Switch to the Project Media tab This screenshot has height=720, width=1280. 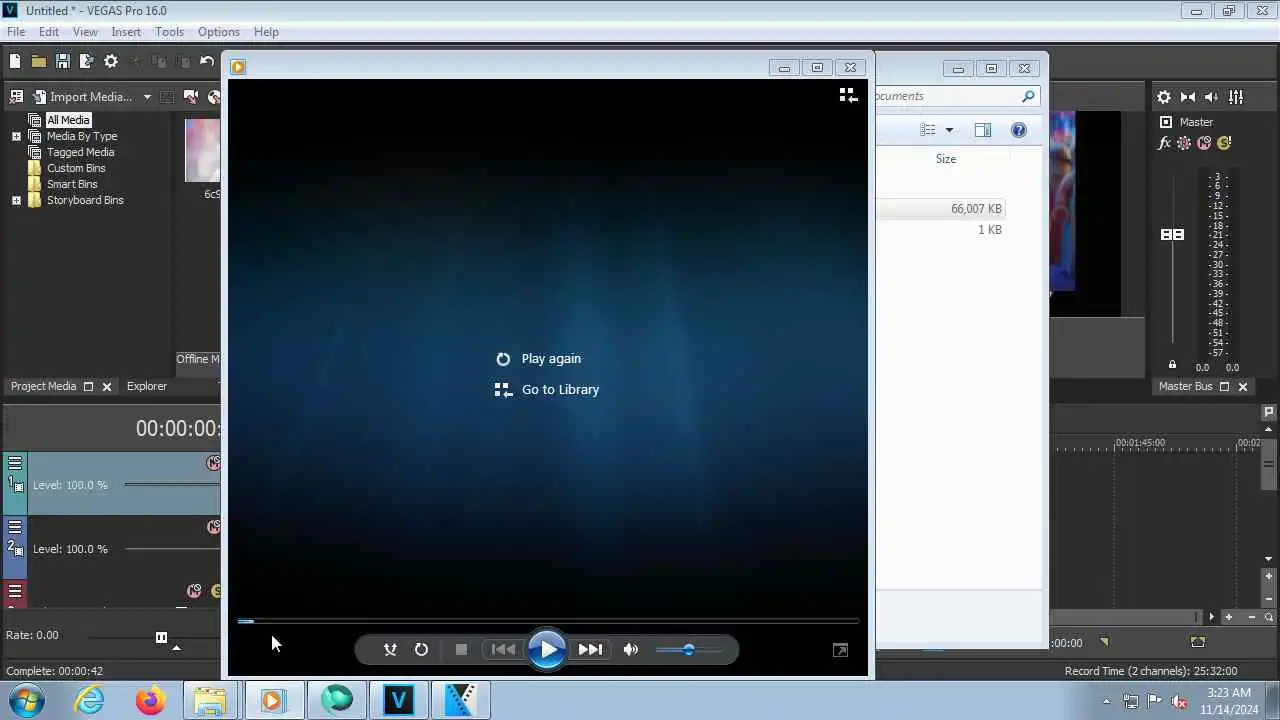pos(43,386)
